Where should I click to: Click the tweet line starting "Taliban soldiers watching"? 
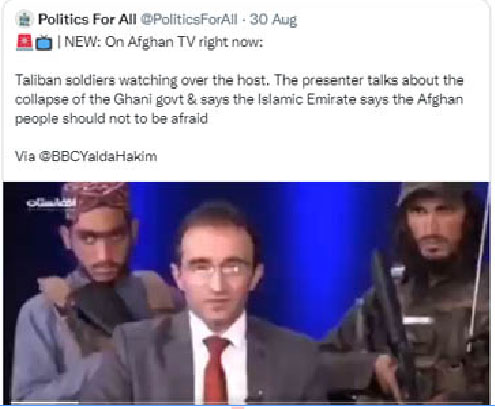[x=239, y=80]
